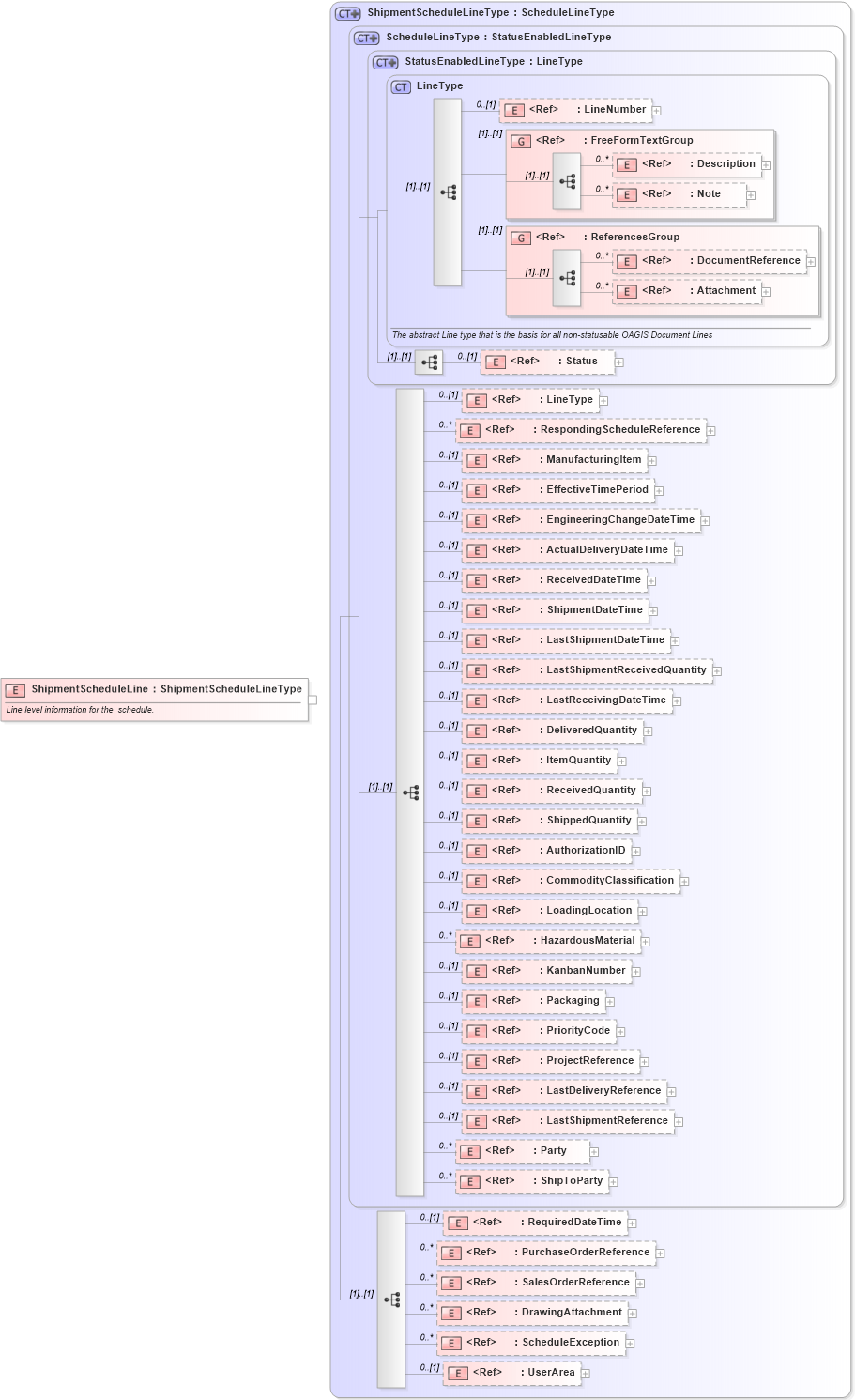Viewport: 855px width, 1400px height.
Task: Select the ShippedQuantity element box
Action: coord(549,821)
